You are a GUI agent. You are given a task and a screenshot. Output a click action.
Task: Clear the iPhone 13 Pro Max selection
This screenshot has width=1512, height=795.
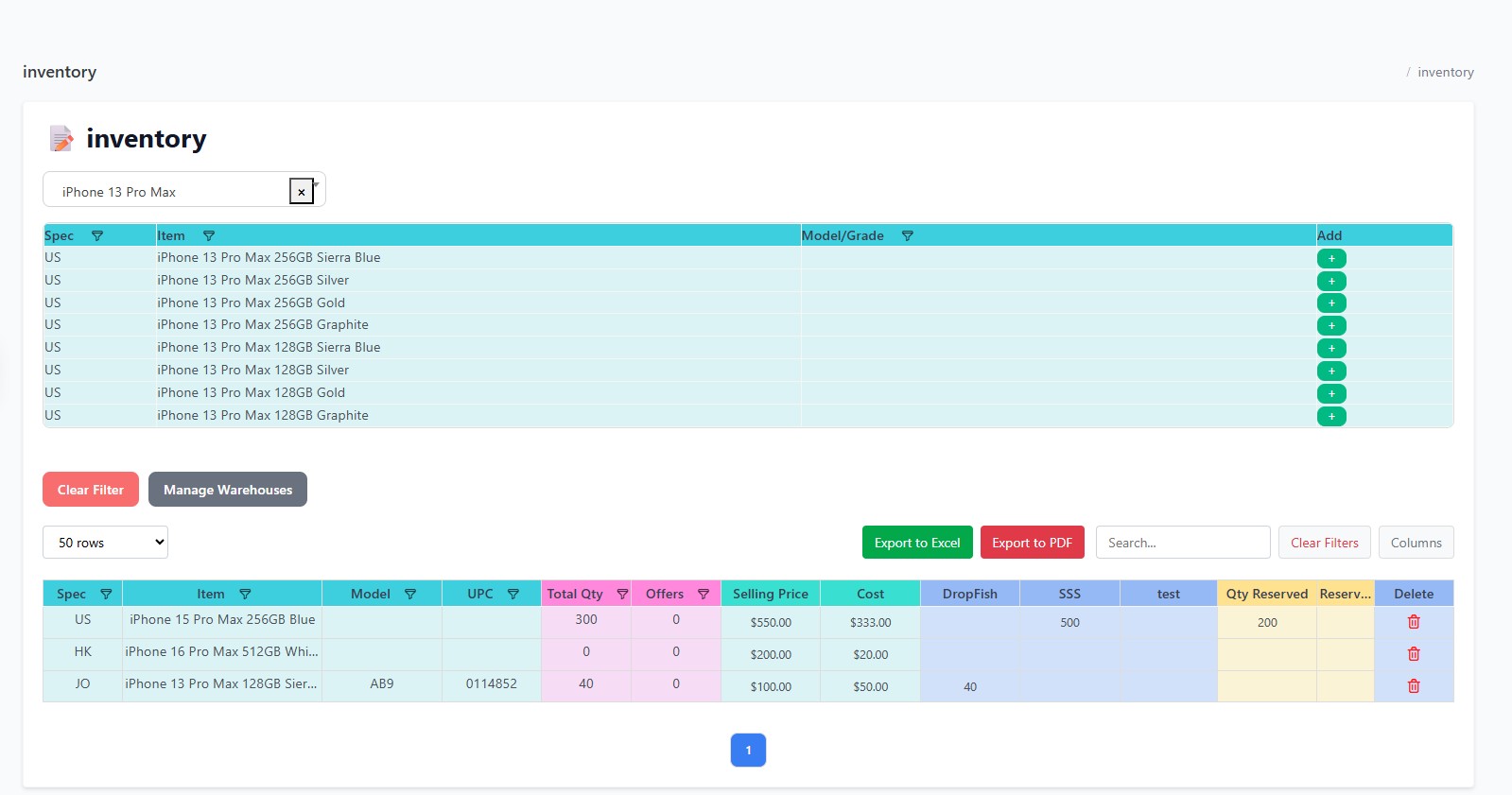302,192
